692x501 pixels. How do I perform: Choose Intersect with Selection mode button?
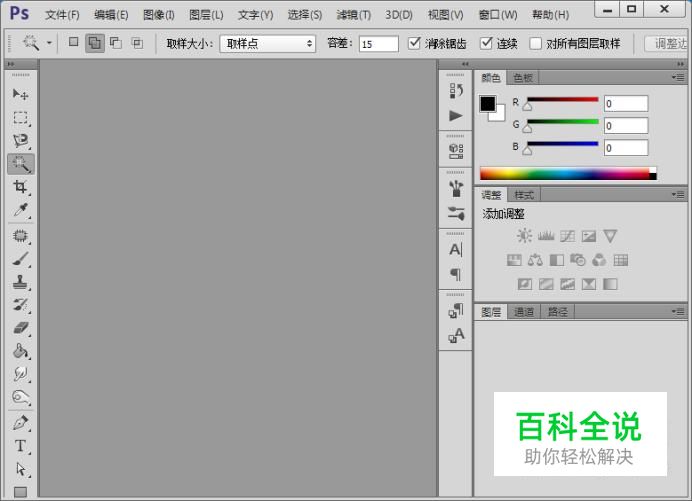[137, 43]
